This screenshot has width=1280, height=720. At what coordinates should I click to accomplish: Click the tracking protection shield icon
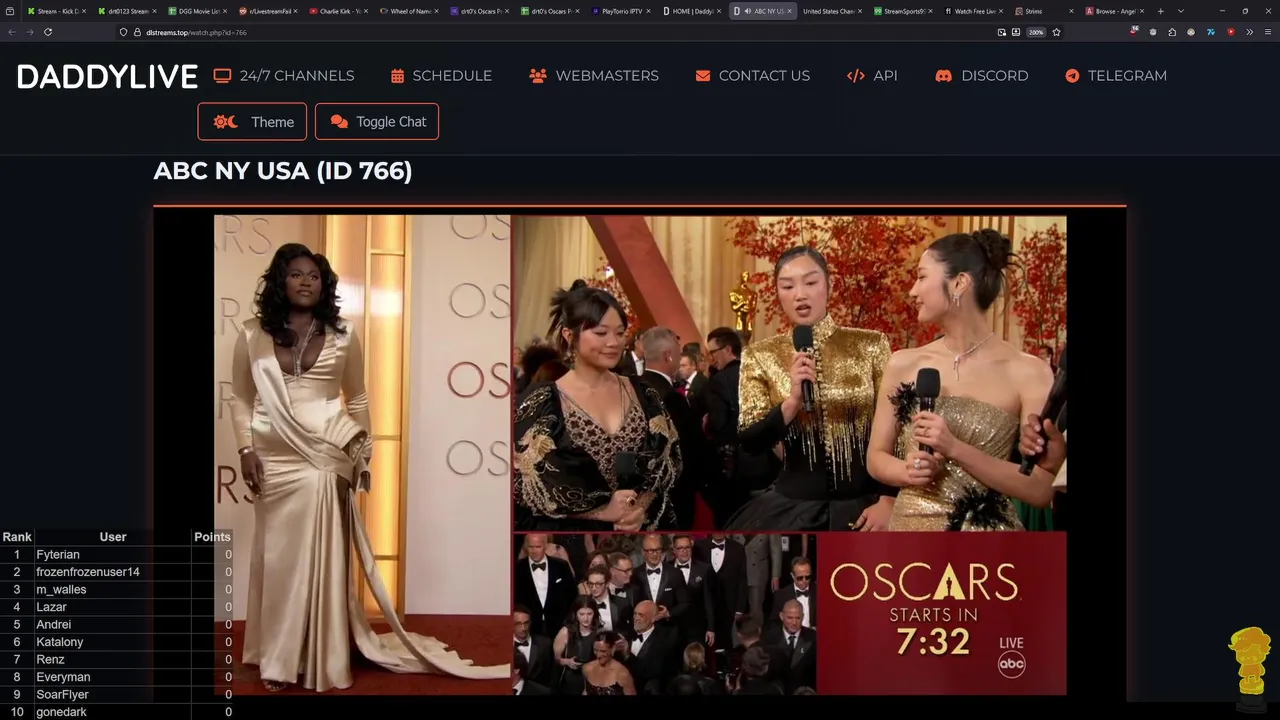click(x=123, y=32)
